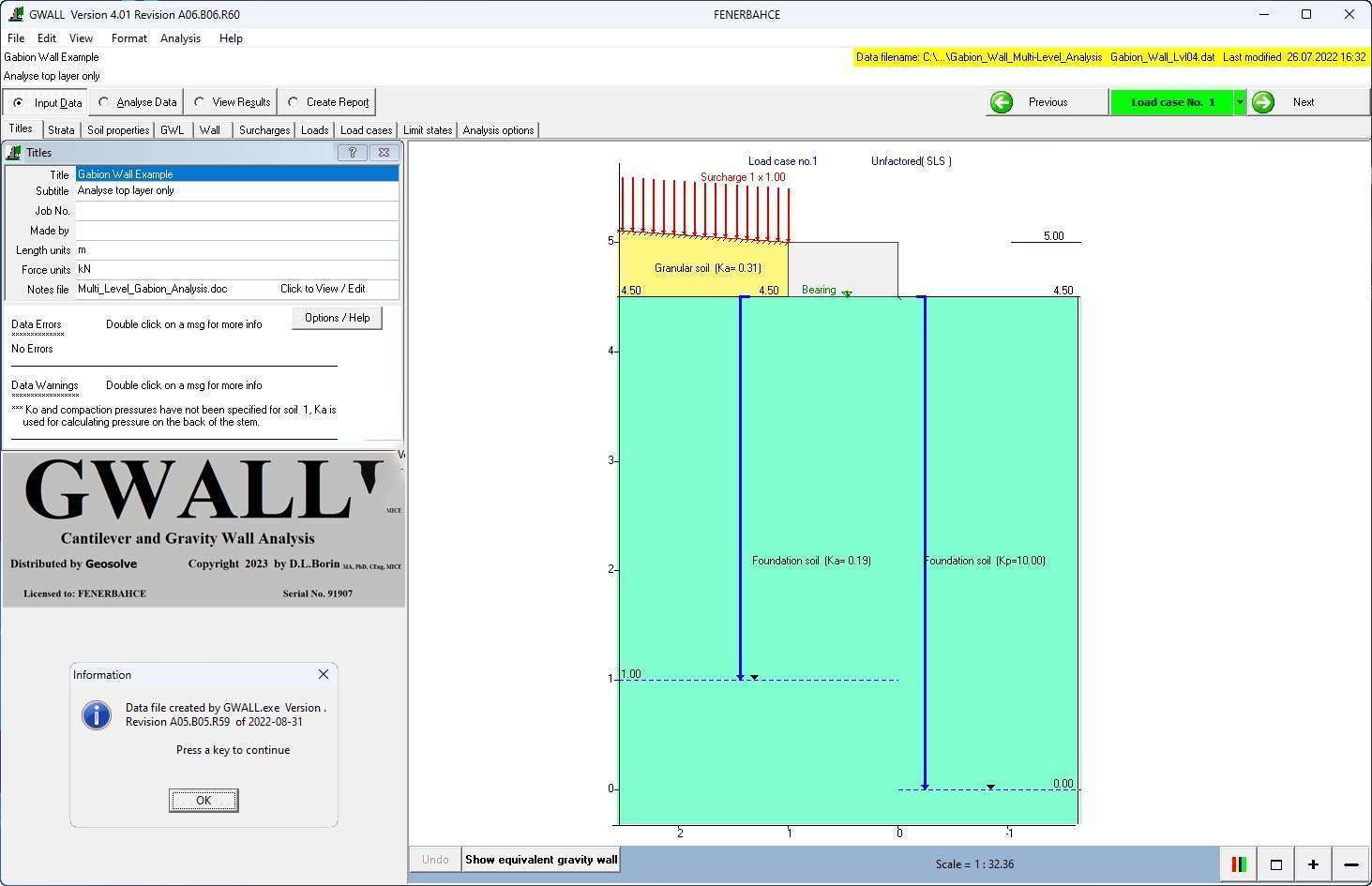Click the colored bars display icon bottom right
1372x886 pixels.
(x=1239, y=863)
